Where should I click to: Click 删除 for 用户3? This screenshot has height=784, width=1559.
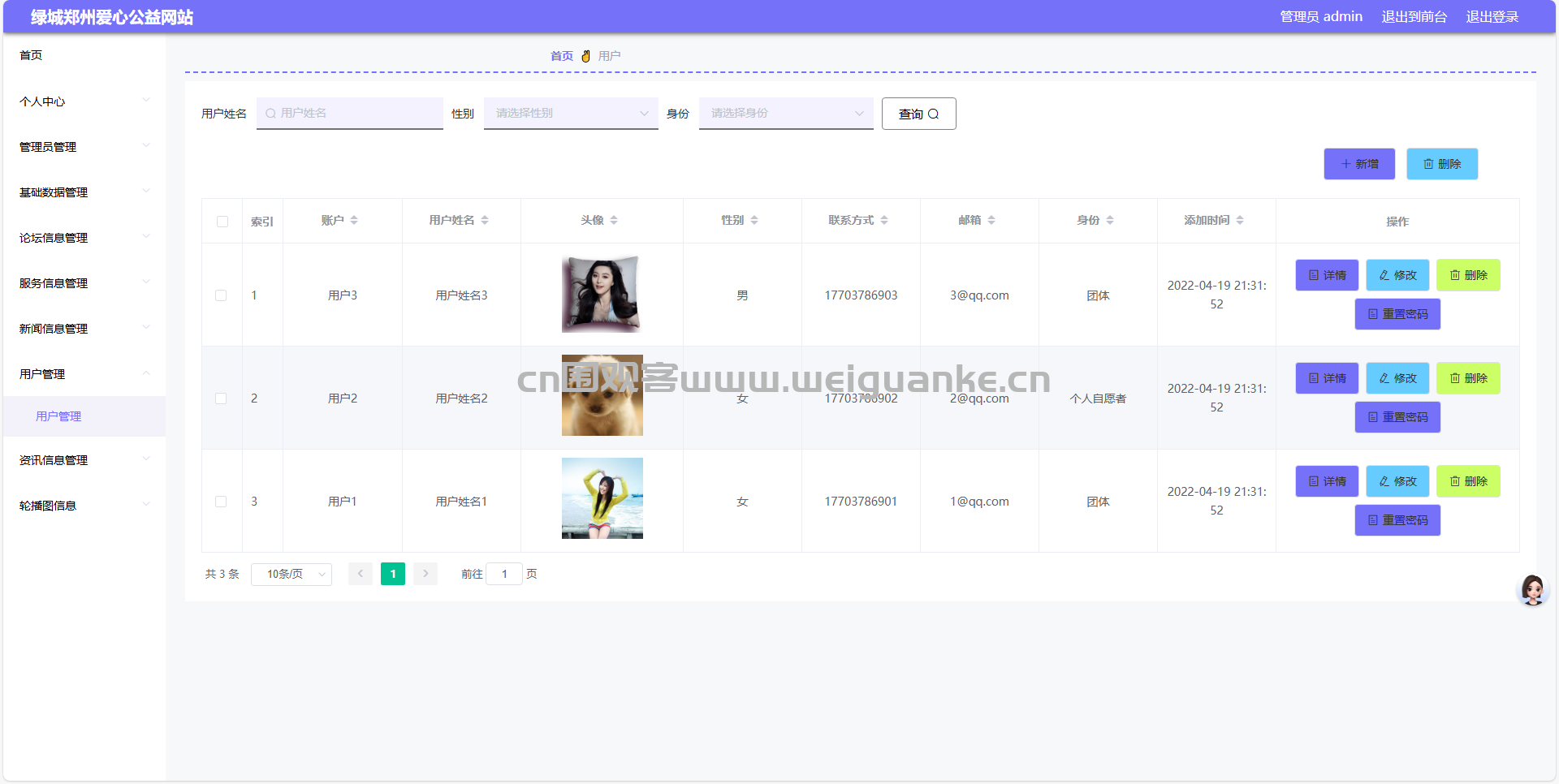click(x=1468, y=275)
